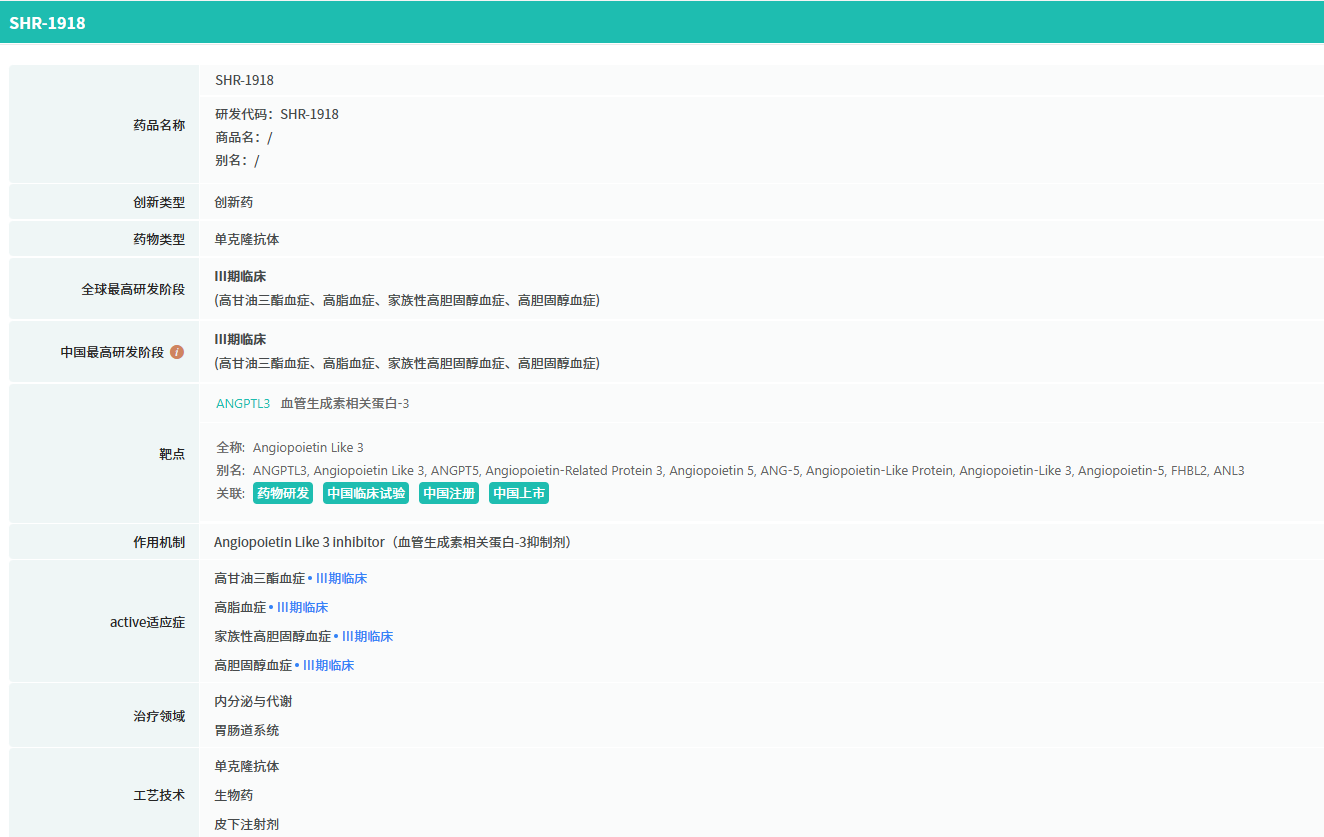
Task: Click the 靶点 row label
Action: tap(172, 453)
